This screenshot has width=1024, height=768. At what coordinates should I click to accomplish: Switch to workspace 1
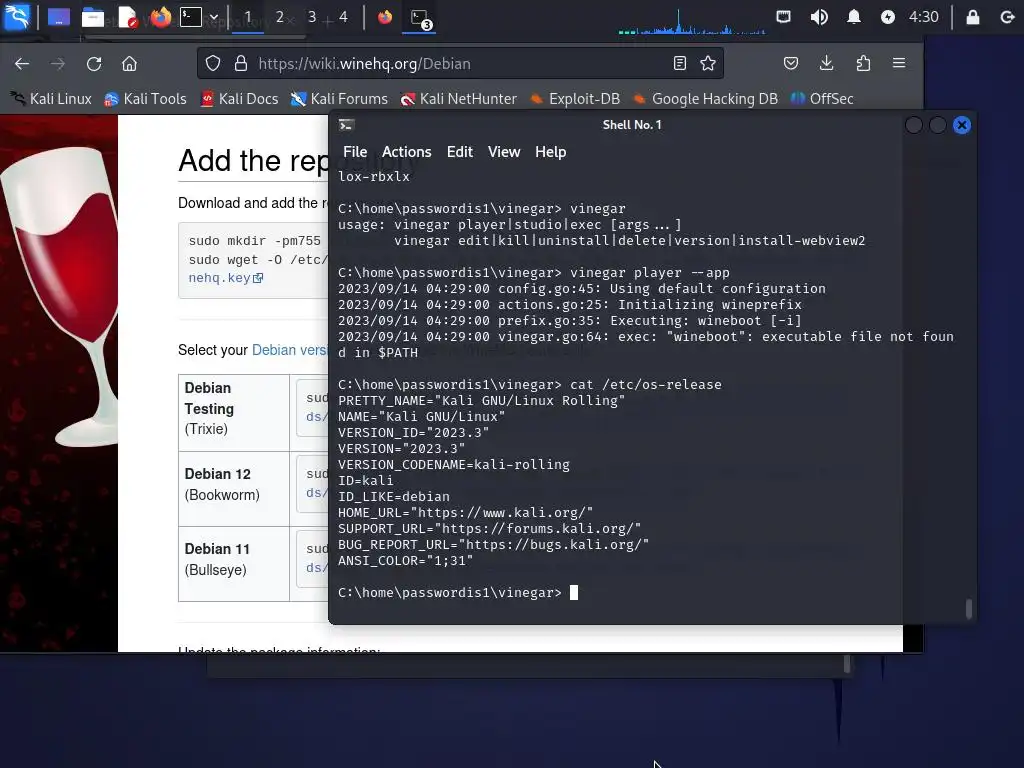click(x=248, y=17)
